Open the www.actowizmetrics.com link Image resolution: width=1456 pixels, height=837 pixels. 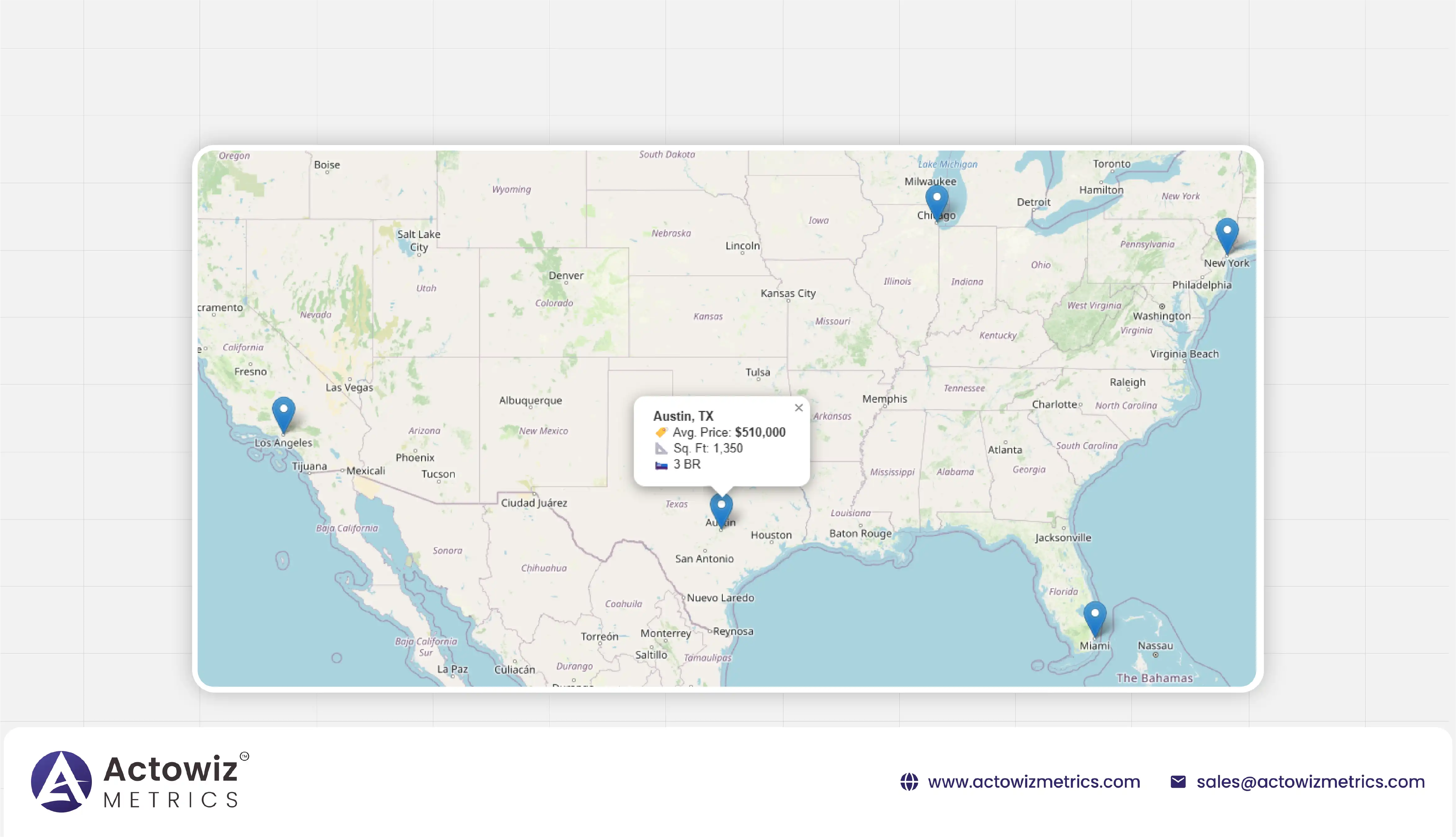click(1034, 782)
